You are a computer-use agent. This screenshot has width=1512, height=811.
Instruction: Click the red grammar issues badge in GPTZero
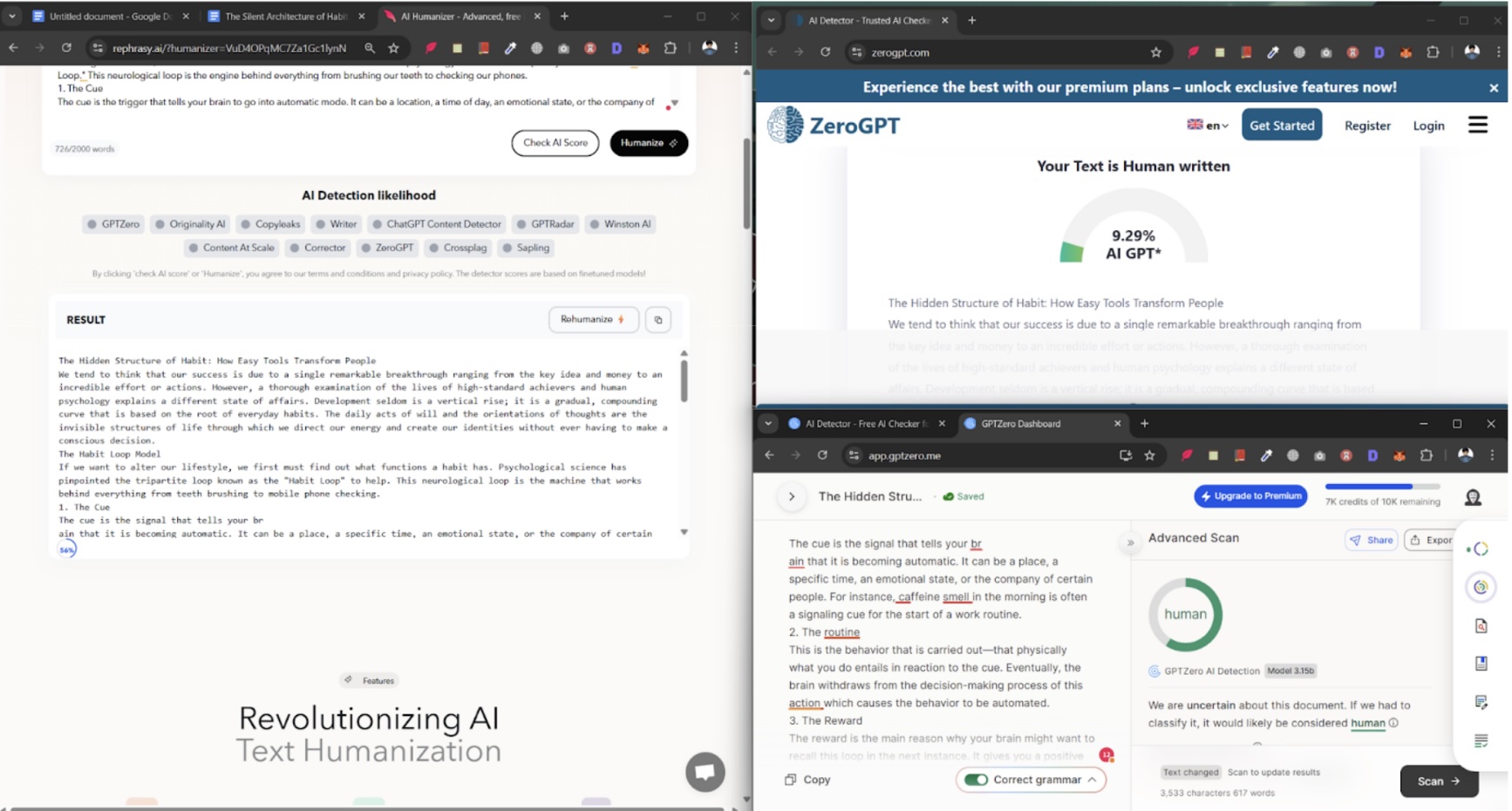[x=1106, y=755]
